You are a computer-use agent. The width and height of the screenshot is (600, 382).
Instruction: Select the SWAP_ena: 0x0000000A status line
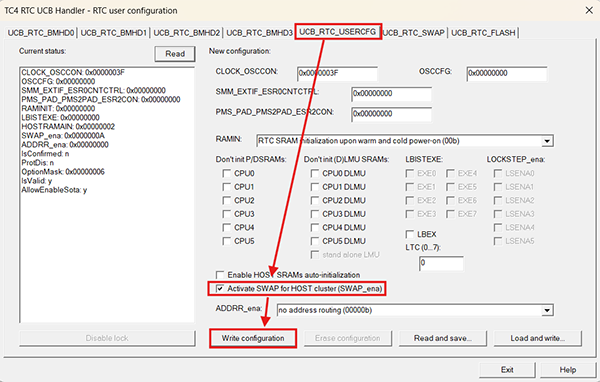63,135
